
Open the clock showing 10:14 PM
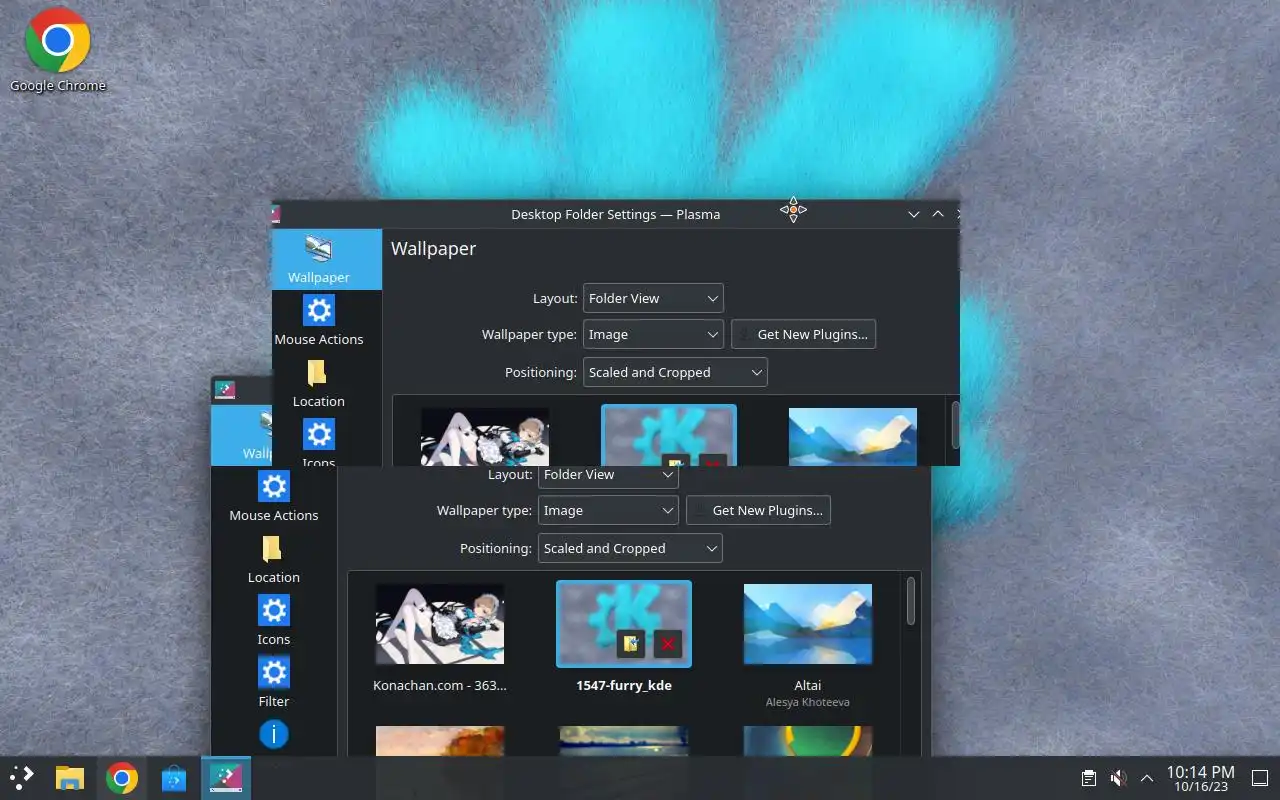tap(1200, 778)
